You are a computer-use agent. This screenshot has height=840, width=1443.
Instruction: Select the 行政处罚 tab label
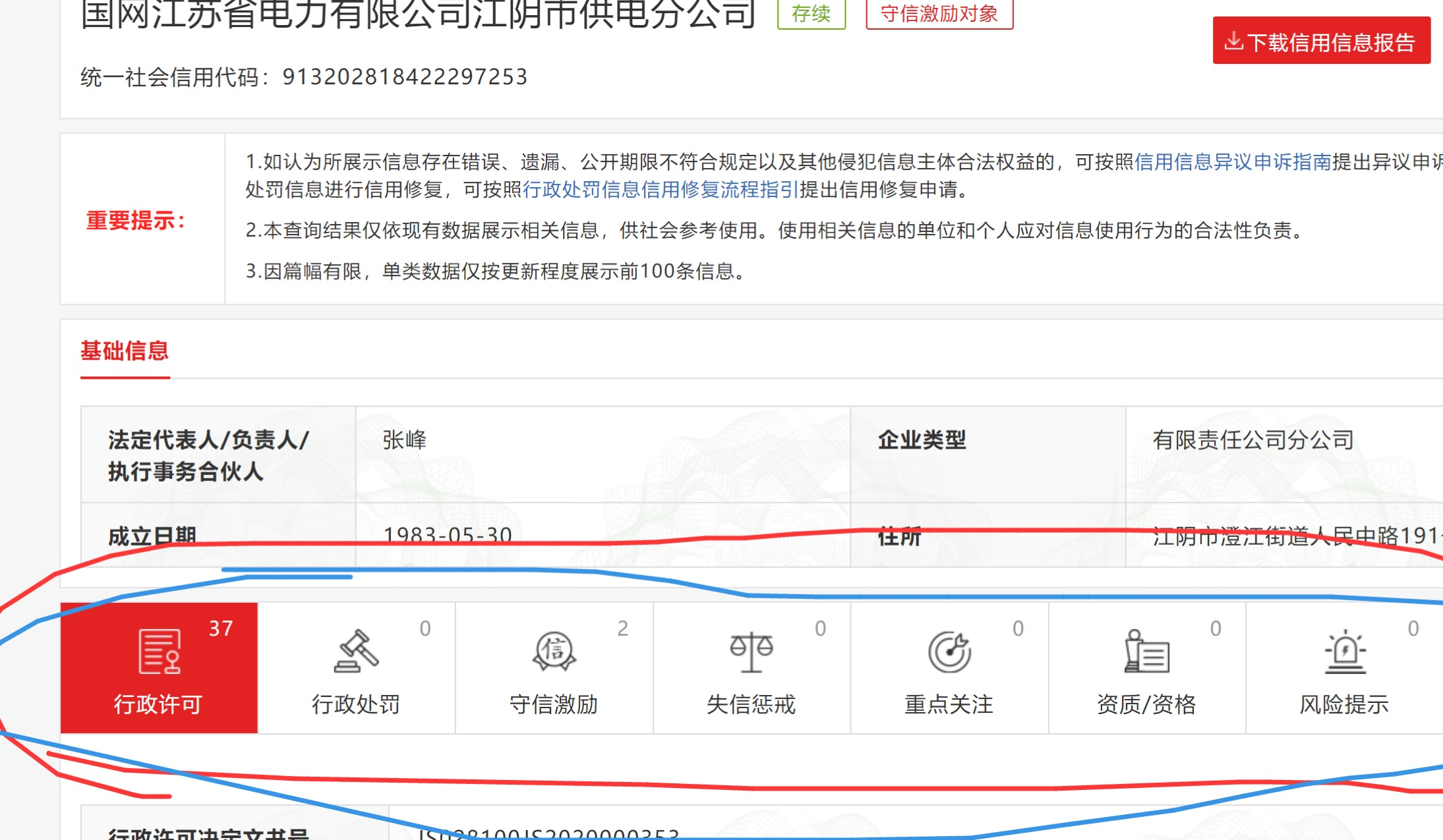(x=356, y=704)
